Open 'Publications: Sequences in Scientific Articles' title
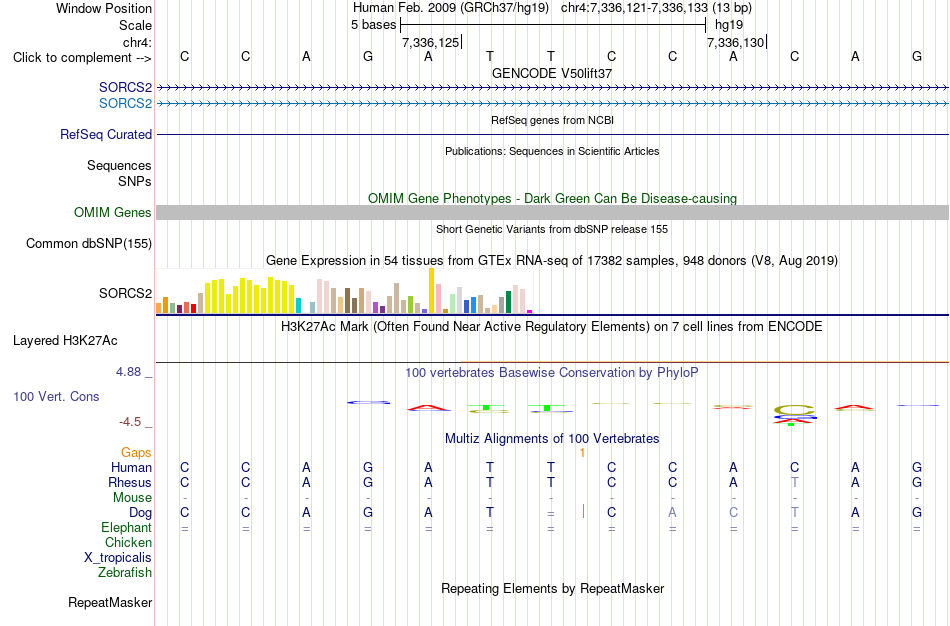The height and width of the screenshot is (626, 950). click(552, 151)
